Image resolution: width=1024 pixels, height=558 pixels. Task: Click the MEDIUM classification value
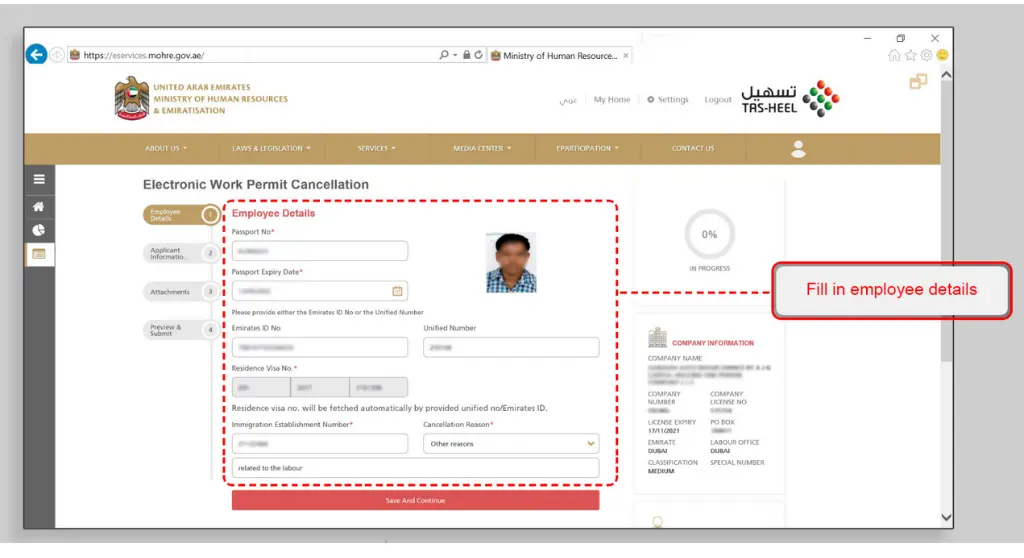(x=661, y=471)
